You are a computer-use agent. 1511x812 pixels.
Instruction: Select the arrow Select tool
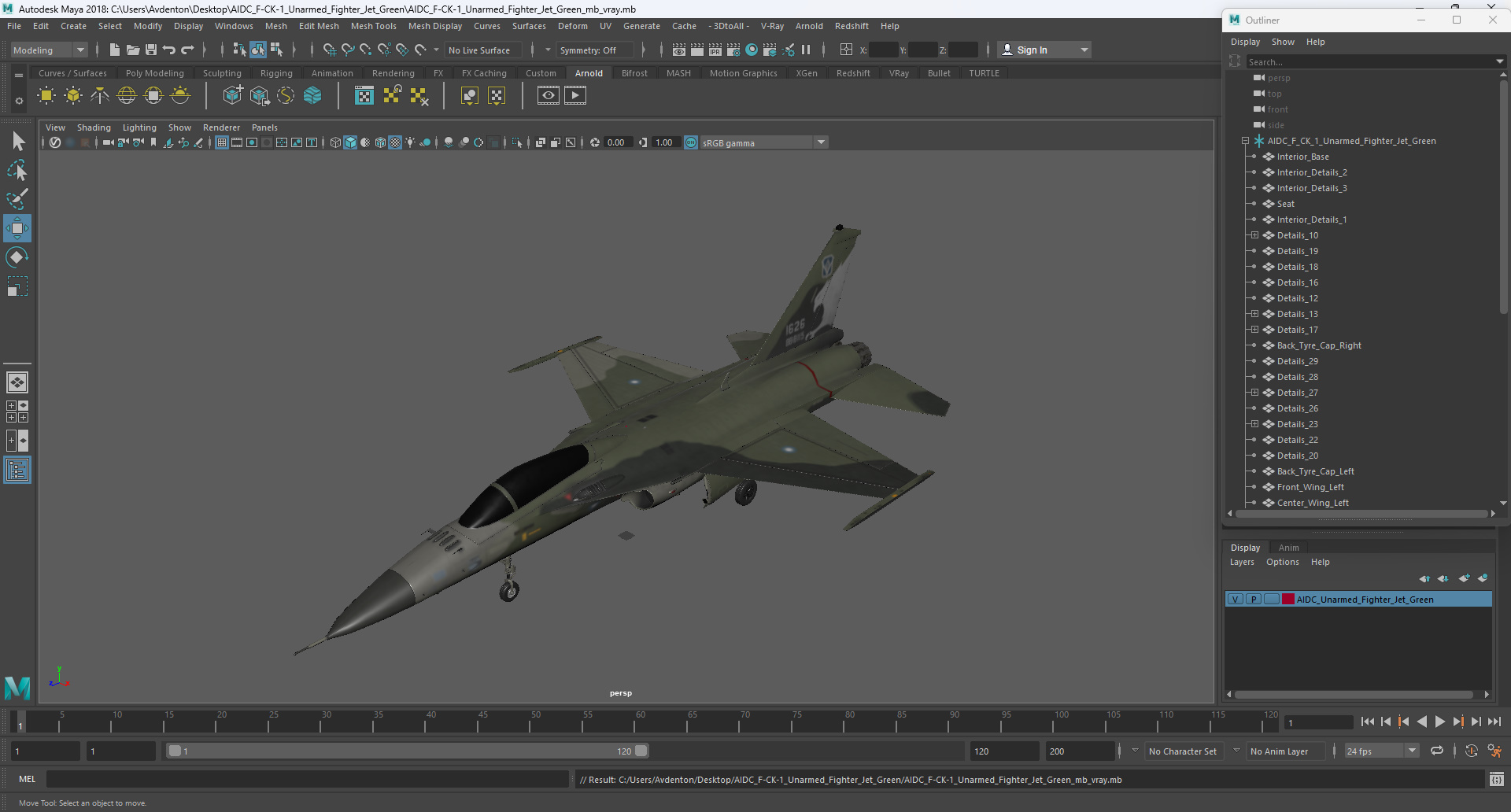pyautogui.click(x=17, y=141)
